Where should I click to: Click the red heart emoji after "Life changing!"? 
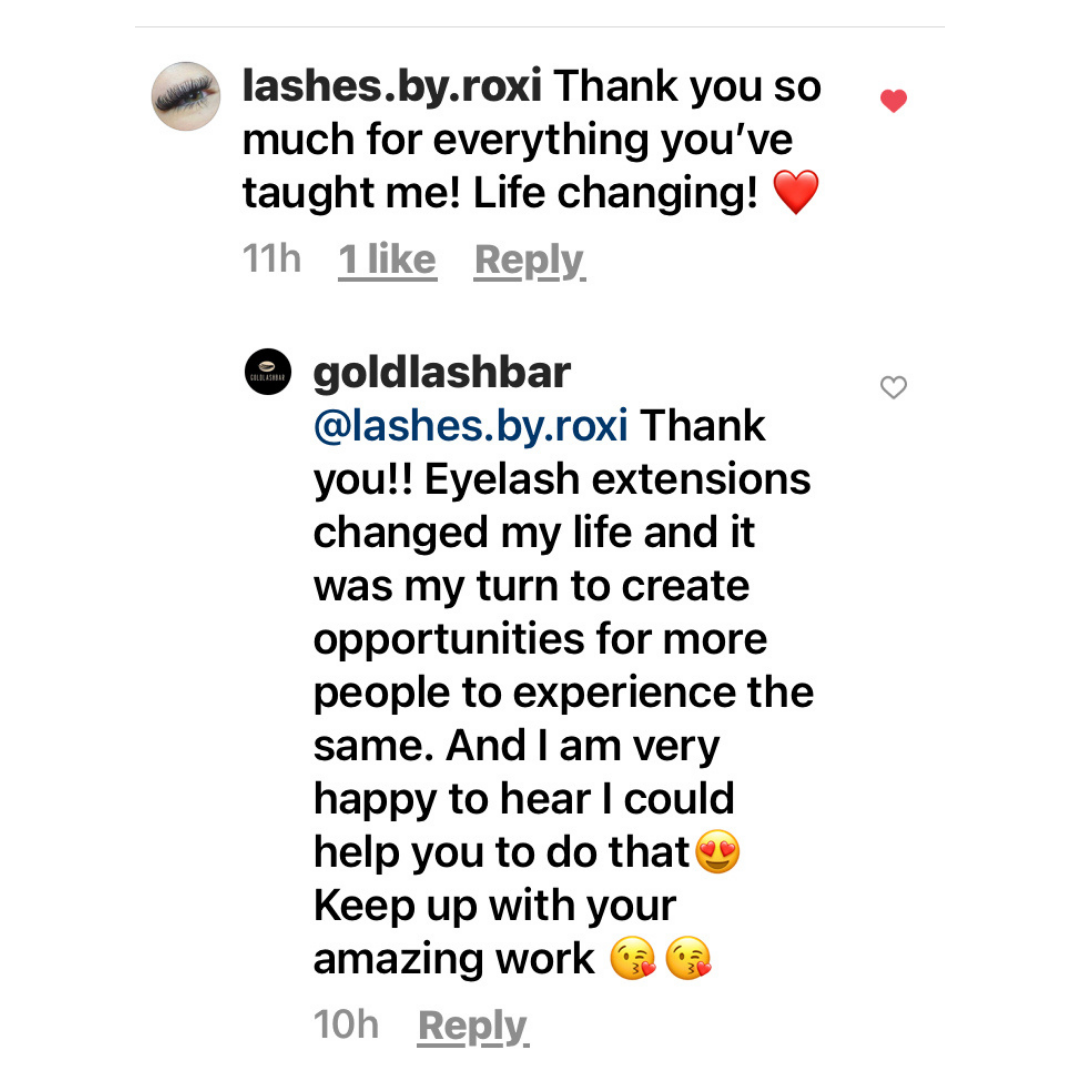pos(796,192)
